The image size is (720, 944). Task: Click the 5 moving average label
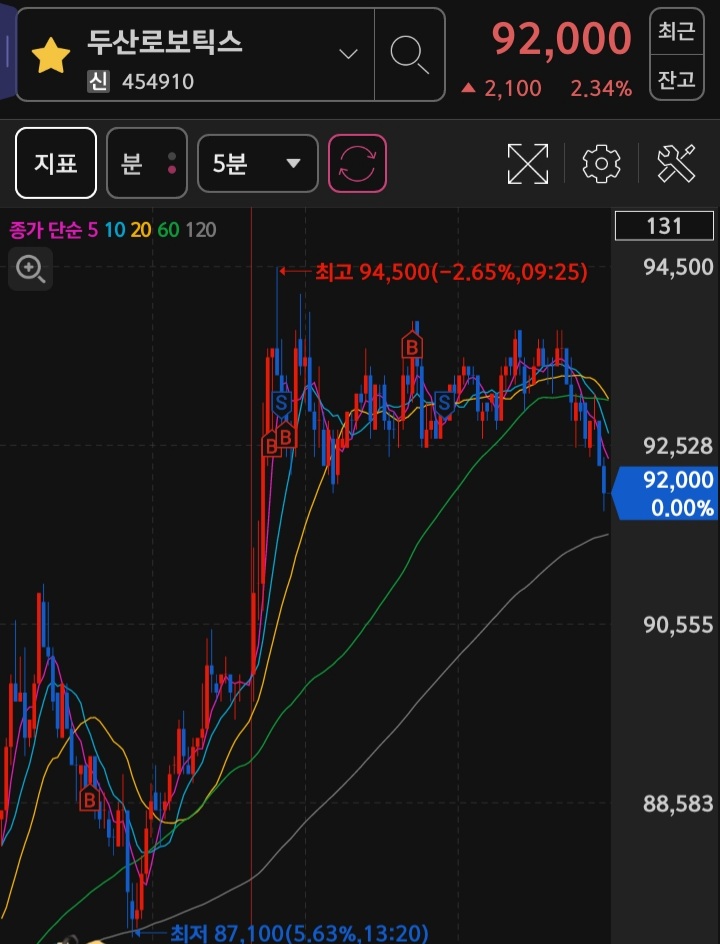coord(93,229)
